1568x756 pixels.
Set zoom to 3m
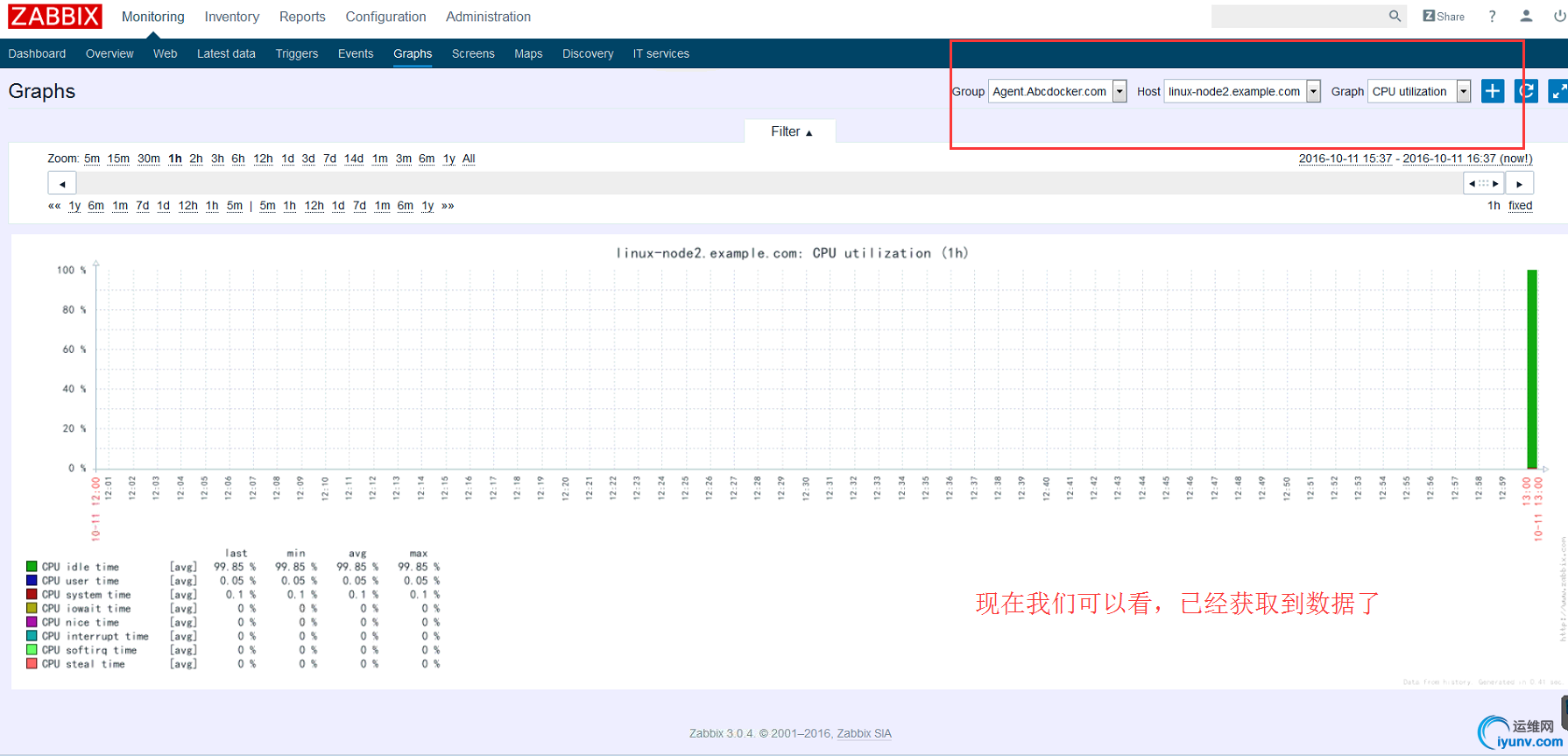point(404,159)
